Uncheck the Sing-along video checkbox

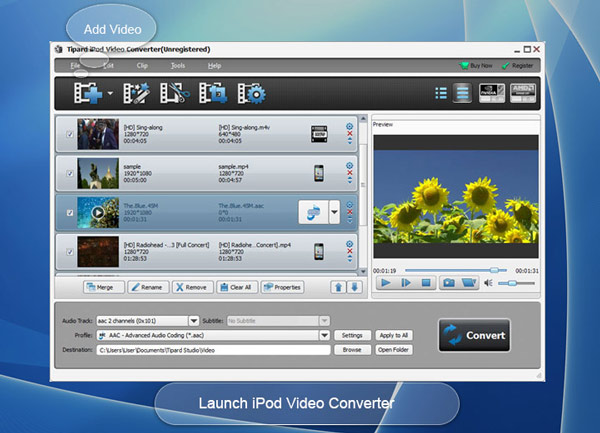point(70,134)
